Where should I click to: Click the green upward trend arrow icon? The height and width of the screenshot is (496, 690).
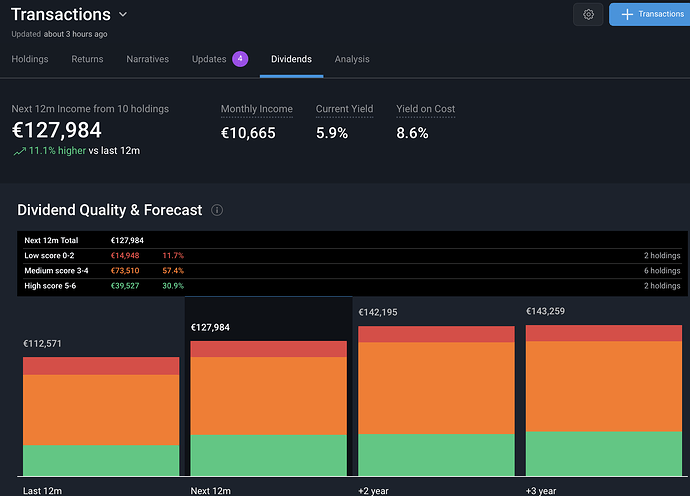tap(19, 151)
